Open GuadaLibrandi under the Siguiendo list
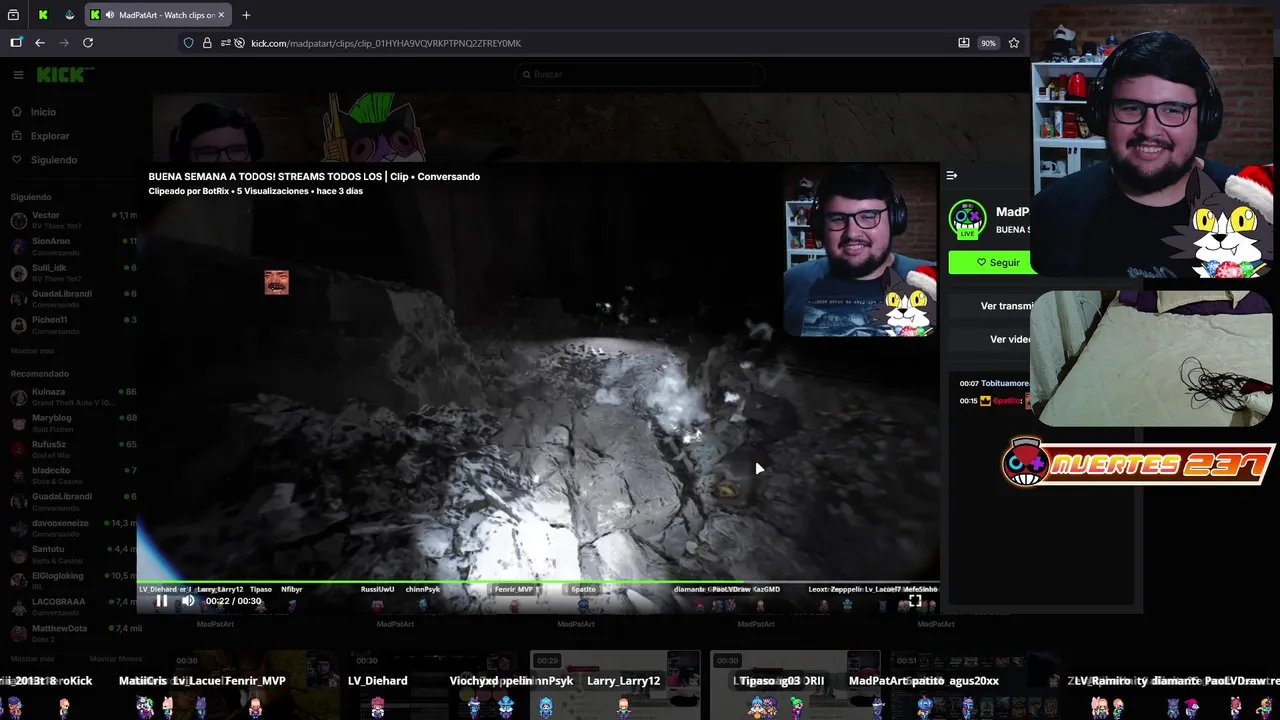The image size is (1280, 720). [72, 298]
